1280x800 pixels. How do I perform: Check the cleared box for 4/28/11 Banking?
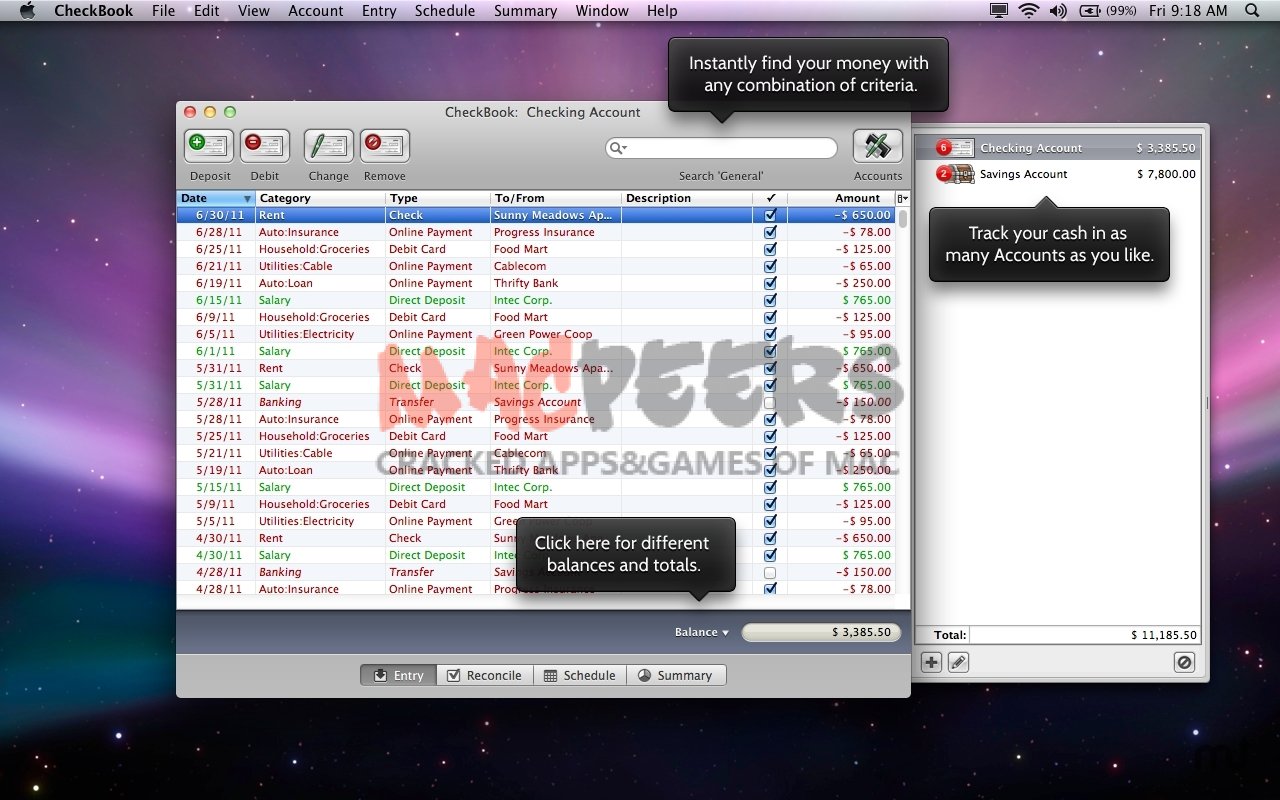pos(770,572)
